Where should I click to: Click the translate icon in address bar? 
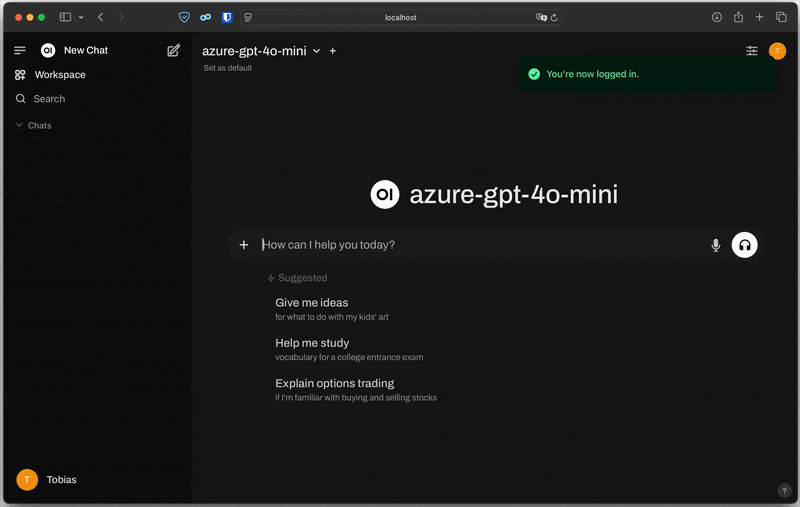(541, 17)
